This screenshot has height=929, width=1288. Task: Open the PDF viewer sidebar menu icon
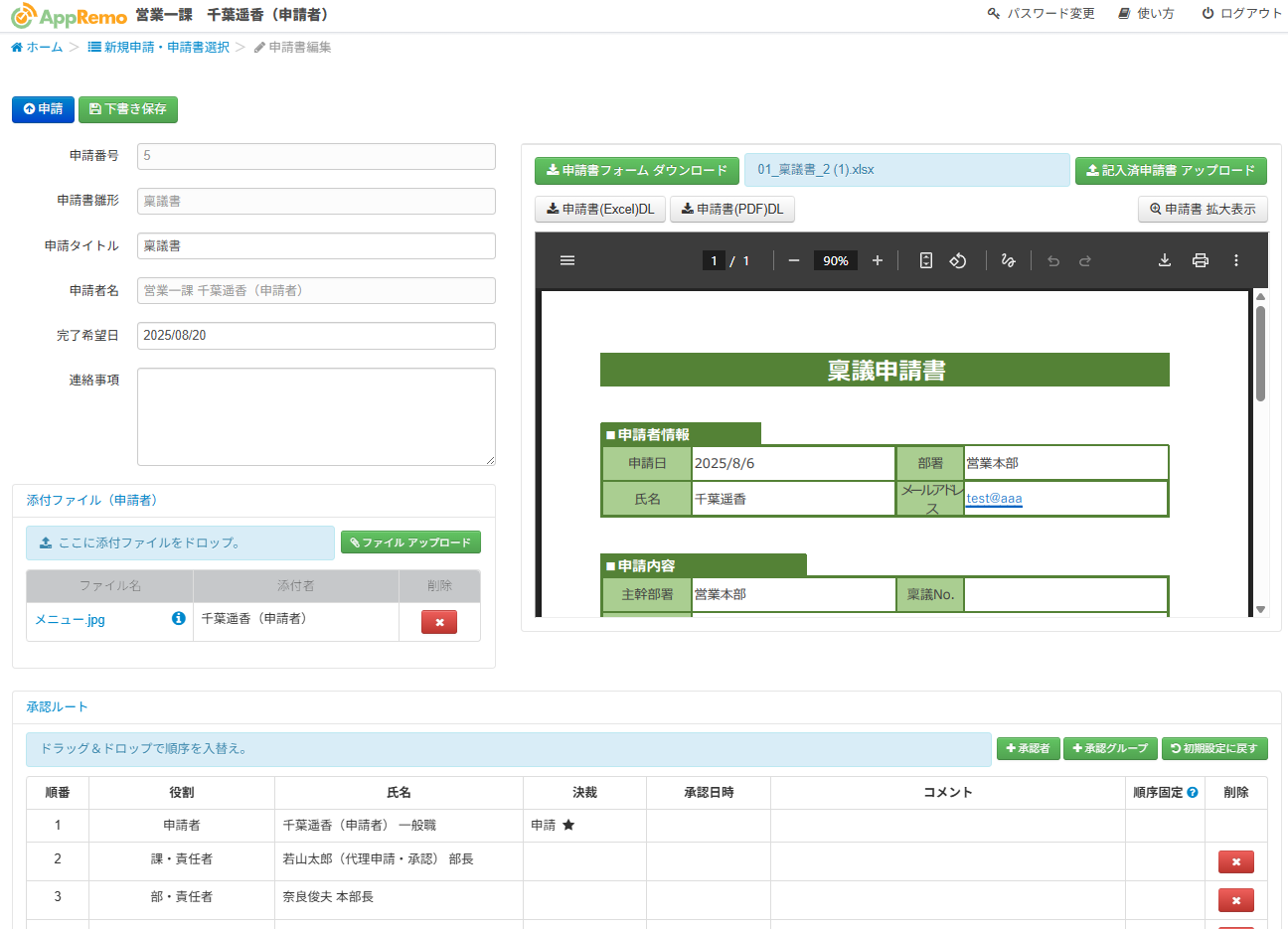(567, 260)
